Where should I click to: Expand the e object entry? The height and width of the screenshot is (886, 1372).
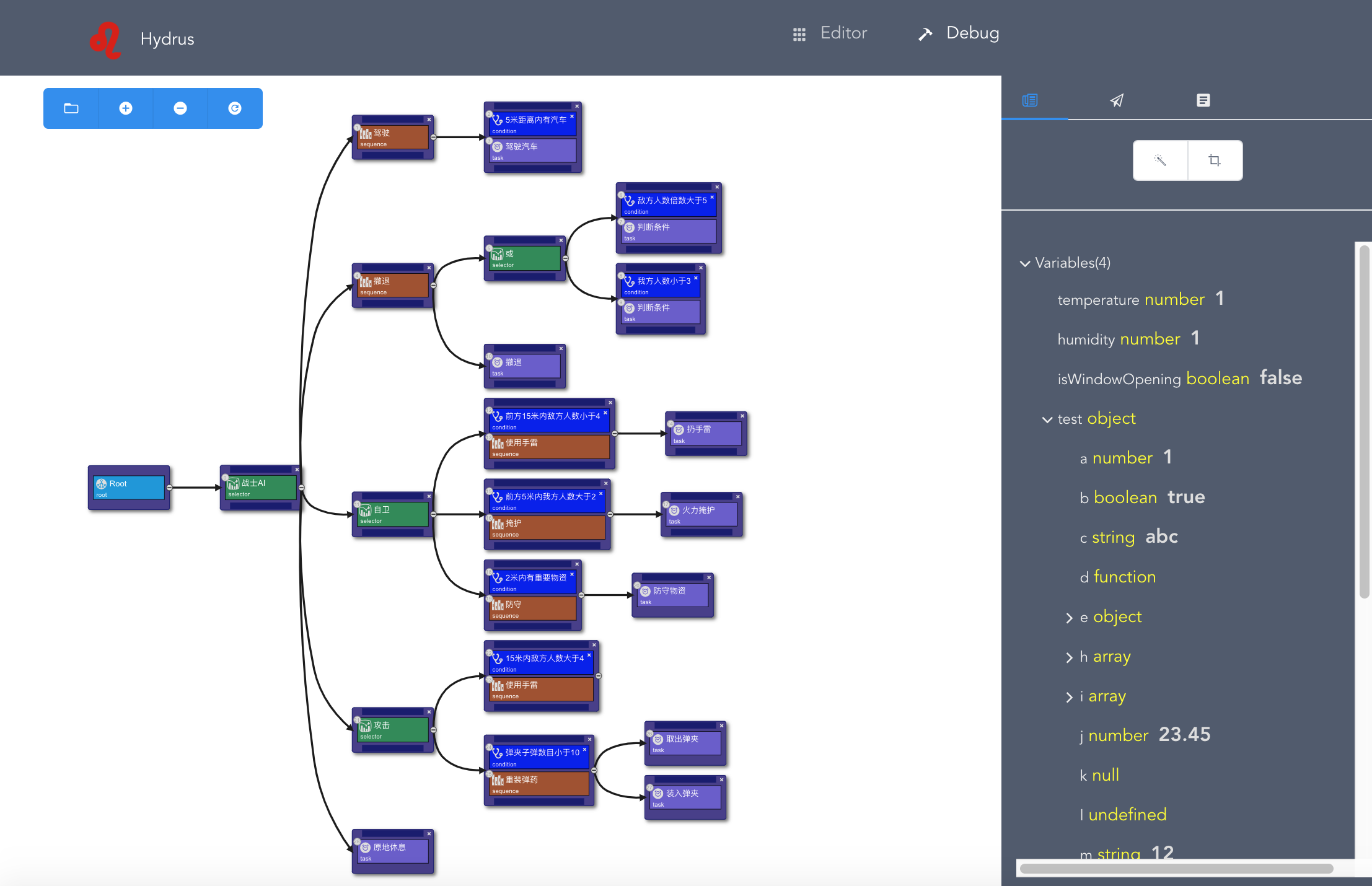pos(1069,618)
